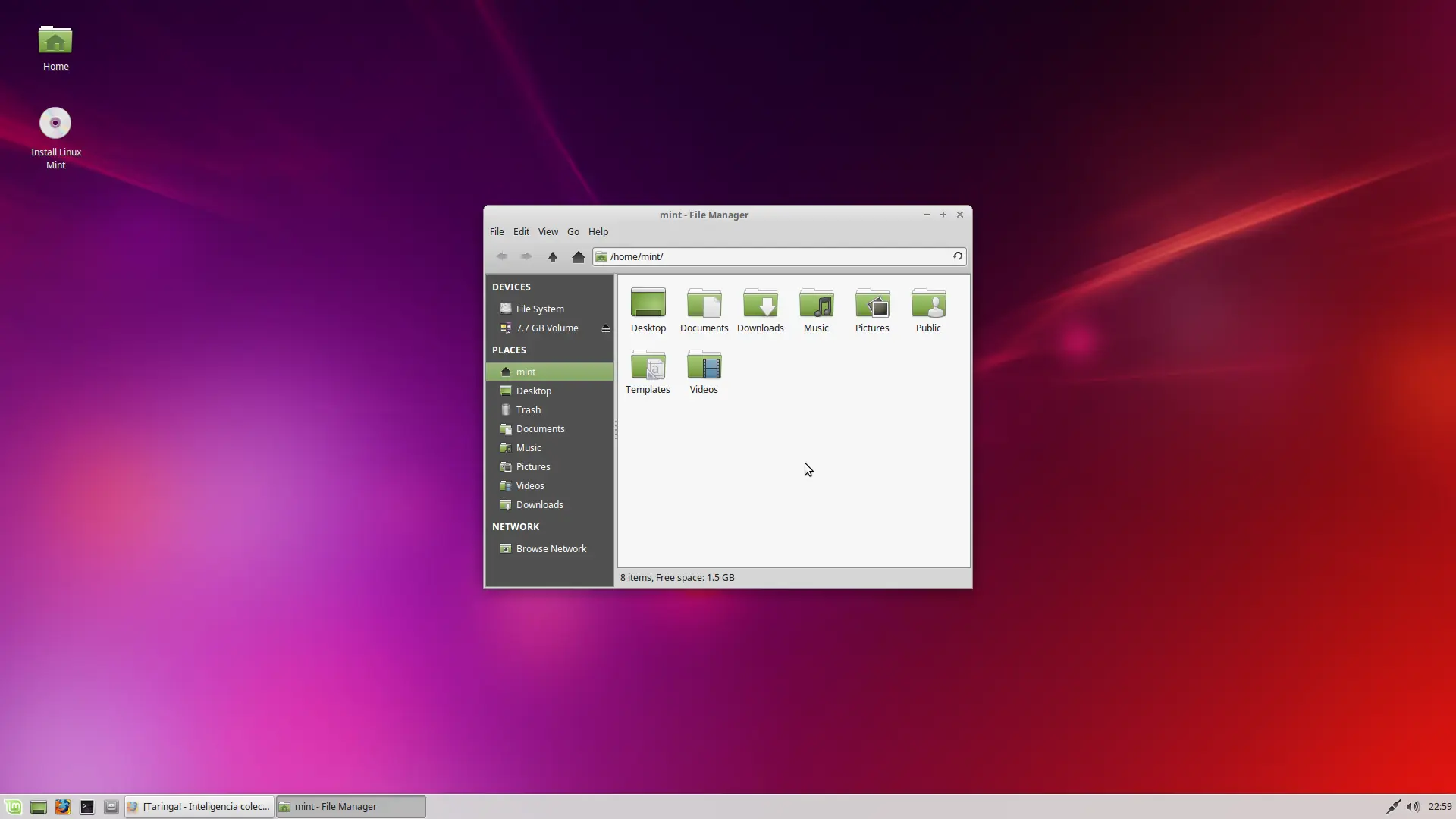The width and height of the screenshot is (1456, 819).
Task: Open the View menu
Action: 548,232
